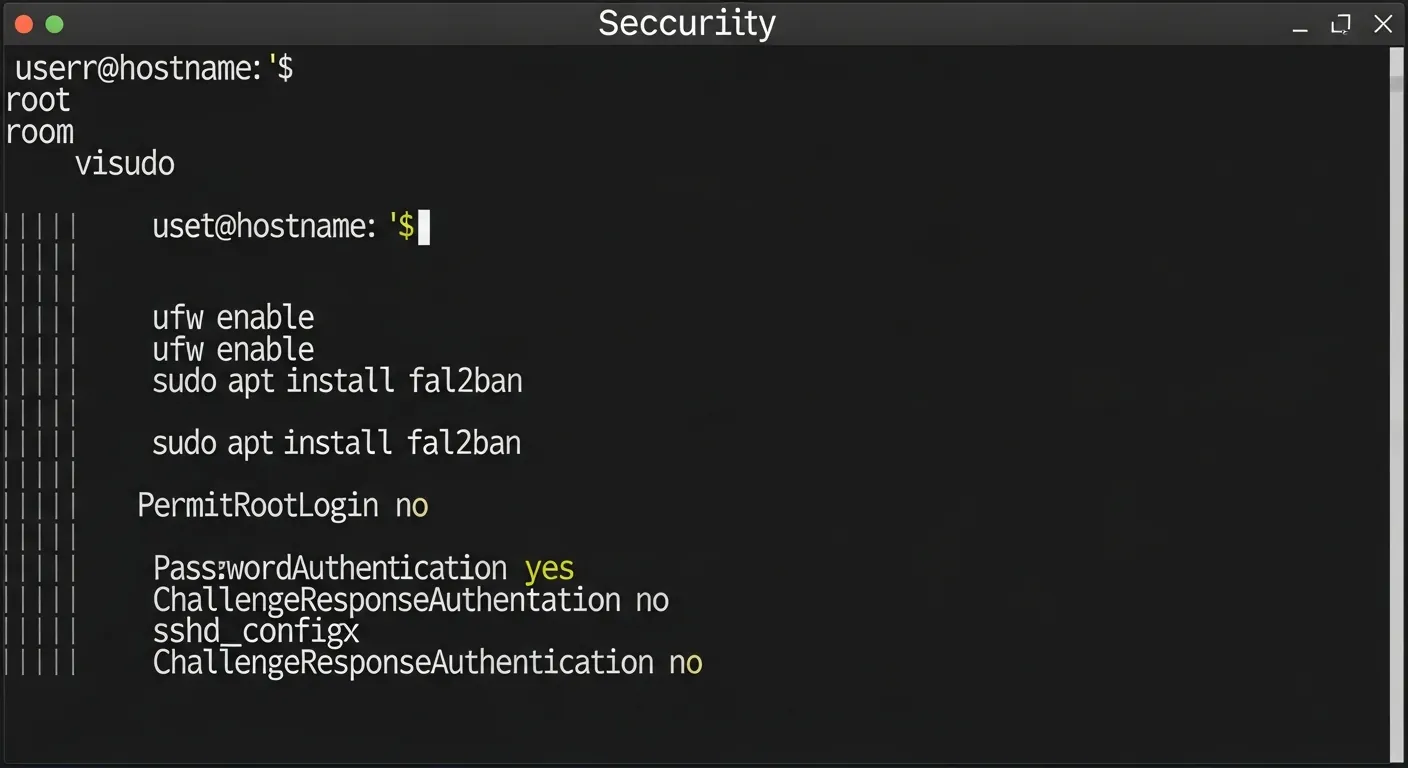Click the terminal cursor block
Viewport: 1408px width, 768px height.
[x=423, y=227]
